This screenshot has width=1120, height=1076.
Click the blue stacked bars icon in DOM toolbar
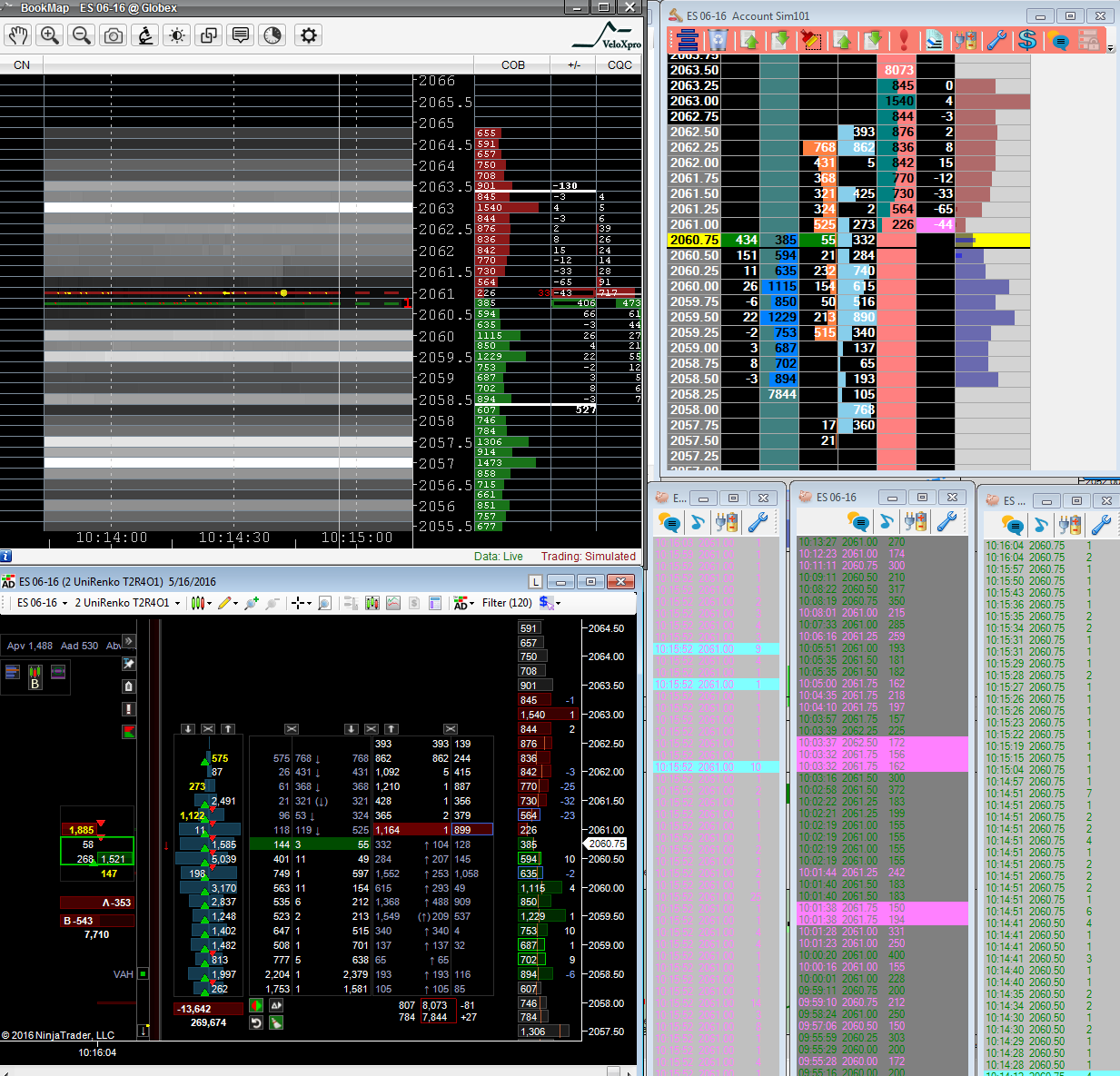tap(688, 40)
